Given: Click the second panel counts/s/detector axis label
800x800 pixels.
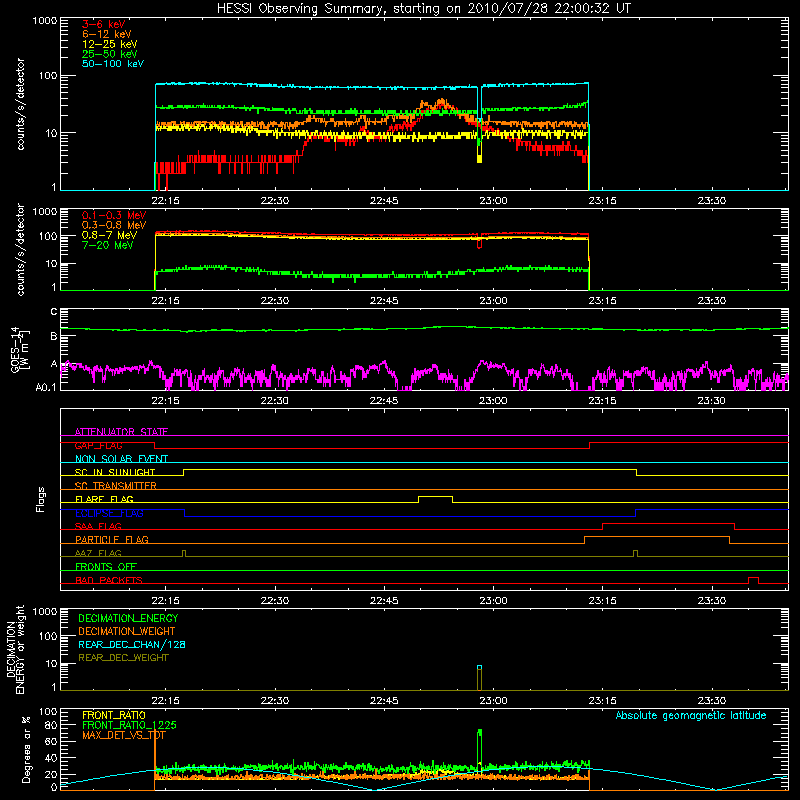Looking at the screenshot, I should pyautogui.click(x=20, y=249).
